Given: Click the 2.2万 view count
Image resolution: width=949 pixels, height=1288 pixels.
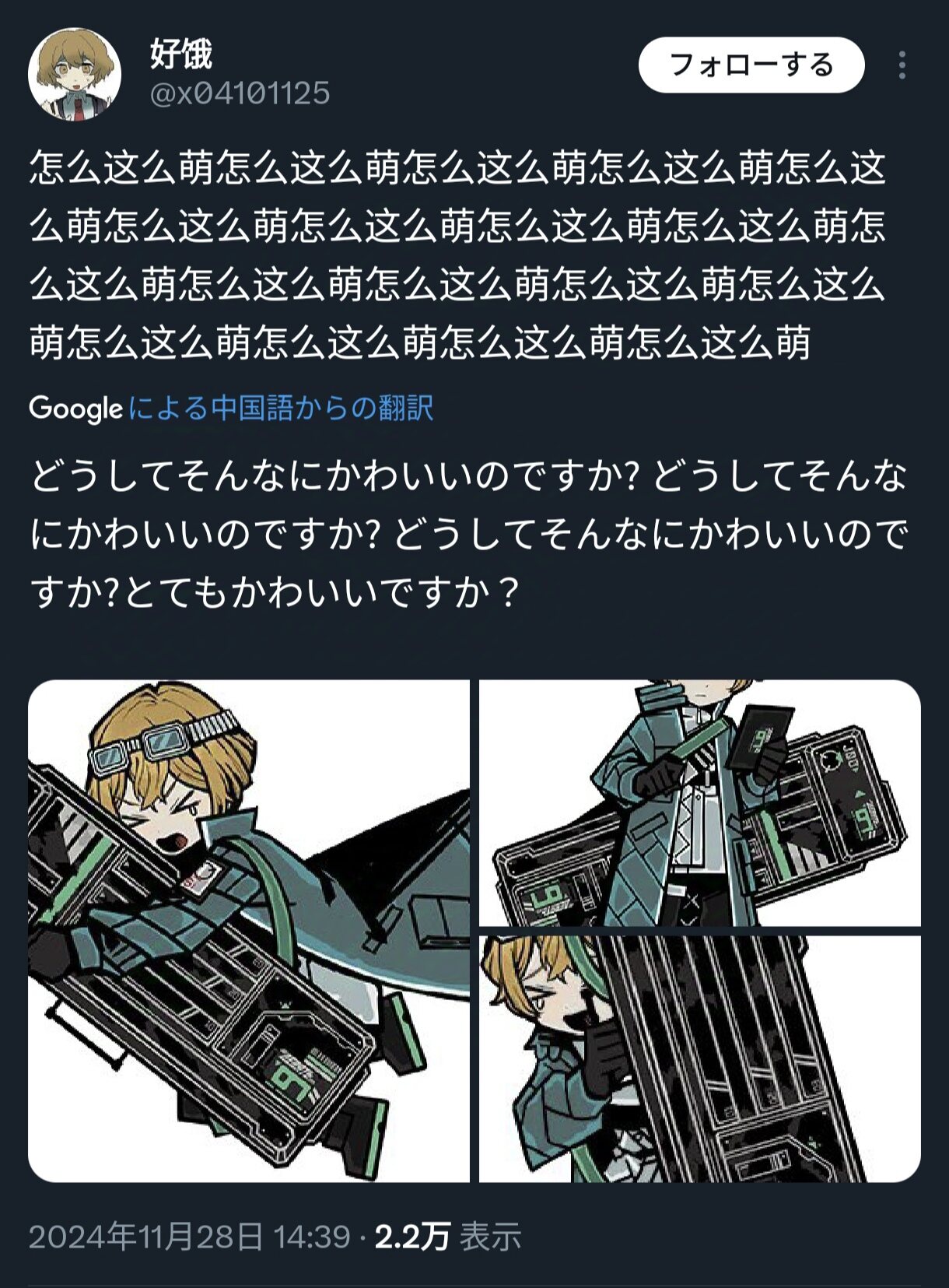Looking at the screenshot, I should (412, 1237).
